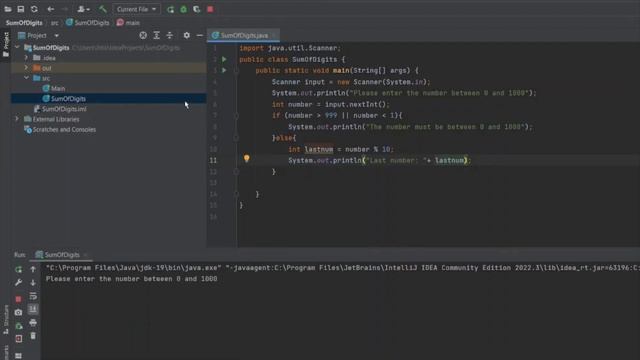This screenshot has width=640, height=360.
Task: Open the user profile dropdown in the toolbar
Action: tap(83, 9)
